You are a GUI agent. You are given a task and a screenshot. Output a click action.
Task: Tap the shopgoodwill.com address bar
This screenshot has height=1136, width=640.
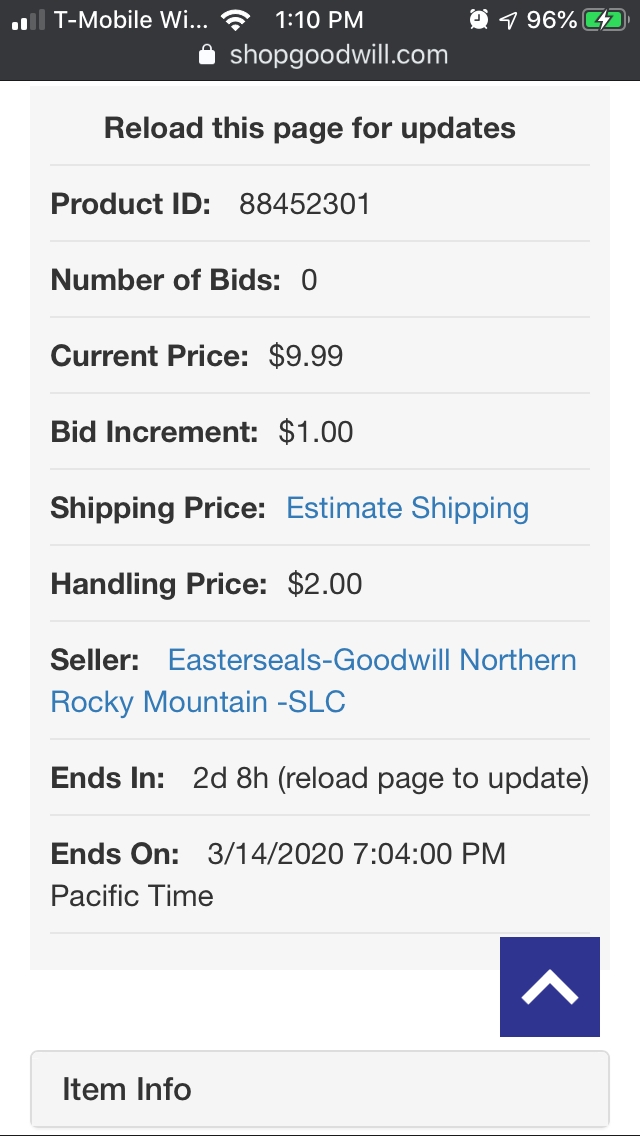pos(340,55)
